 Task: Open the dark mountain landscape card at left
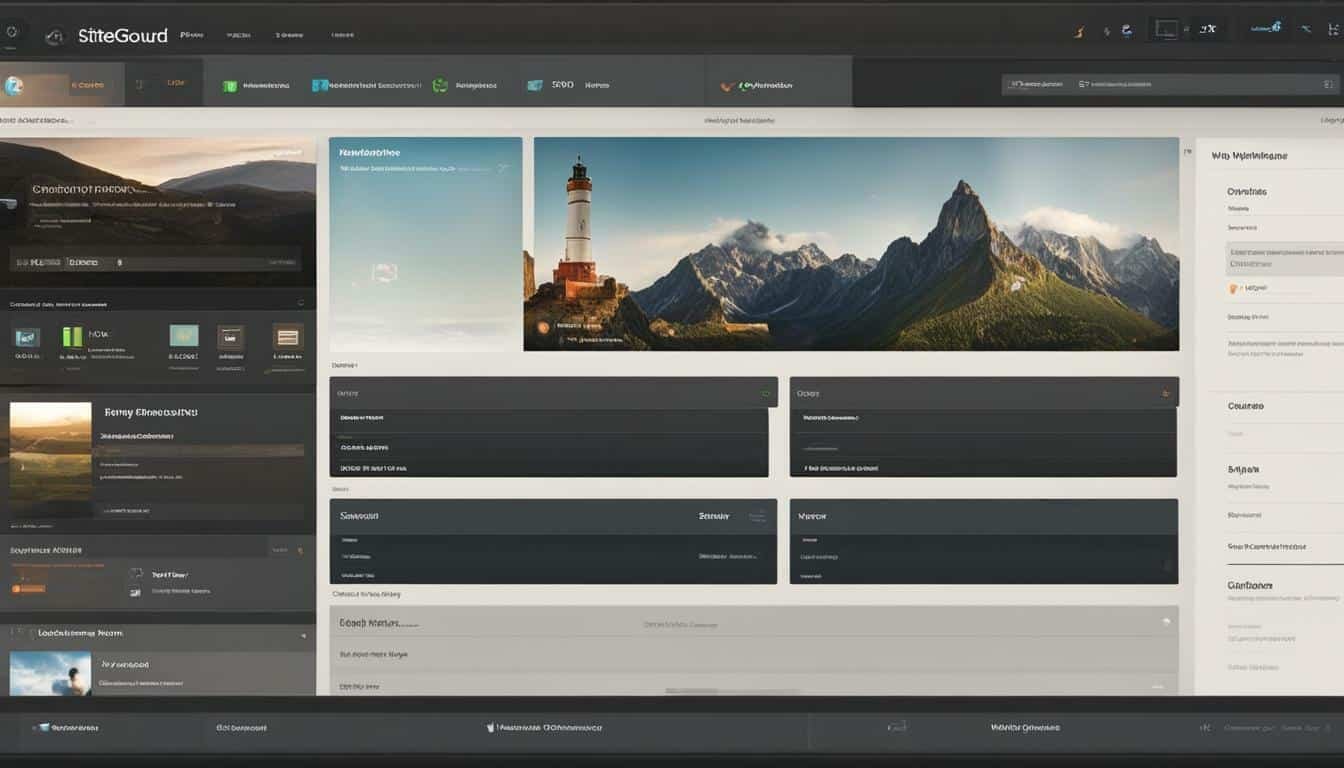158,212
